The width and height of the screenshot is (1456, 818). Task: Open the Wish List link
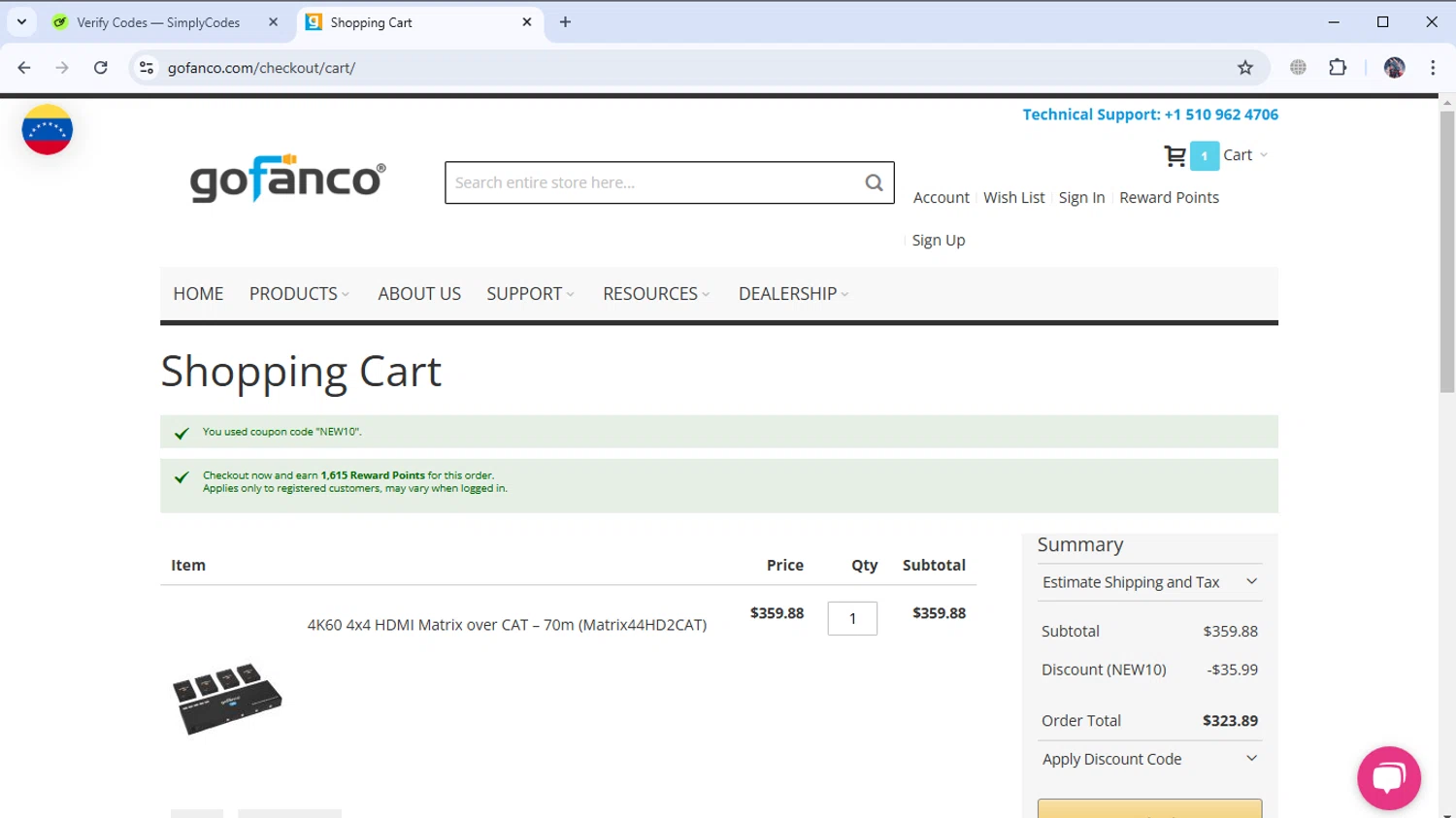[1013, 198]
